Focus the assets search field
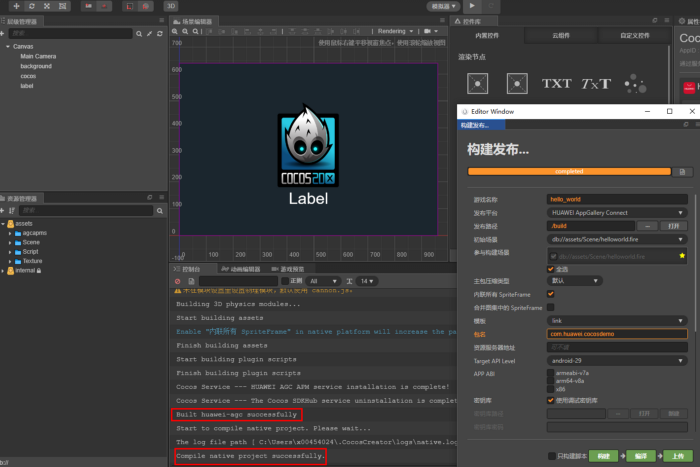The width and height of the screenshot is (700, 467). coord(86,211)
